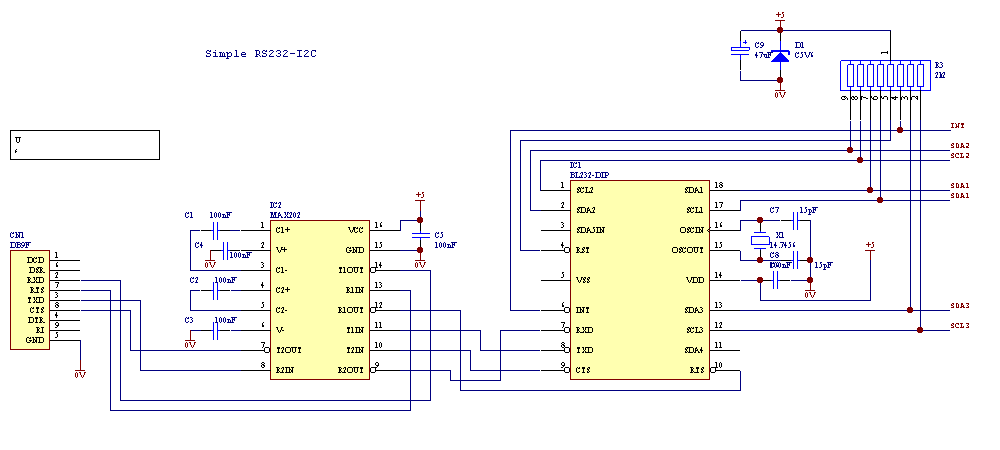Image resolution: width=1000 pixels, height=450 pixels.
Task: Click the T1OUT pin on MAX202
Action: (352, 270)
